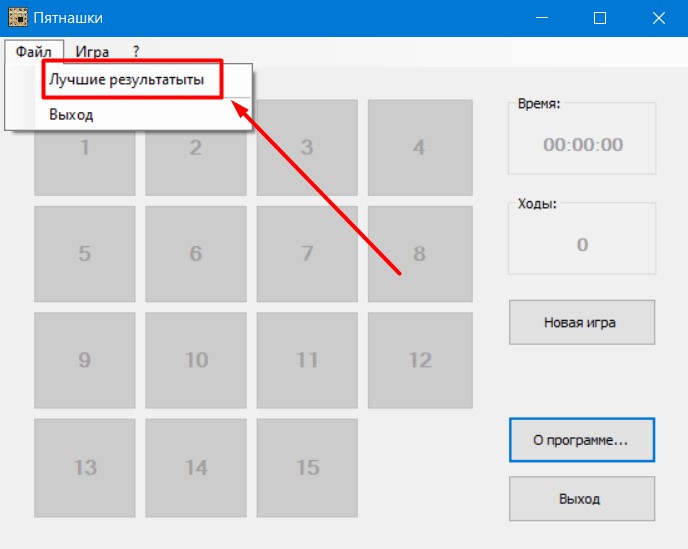
Task: Click the empty slot in puzzle grid
Action: pos(418,467)
